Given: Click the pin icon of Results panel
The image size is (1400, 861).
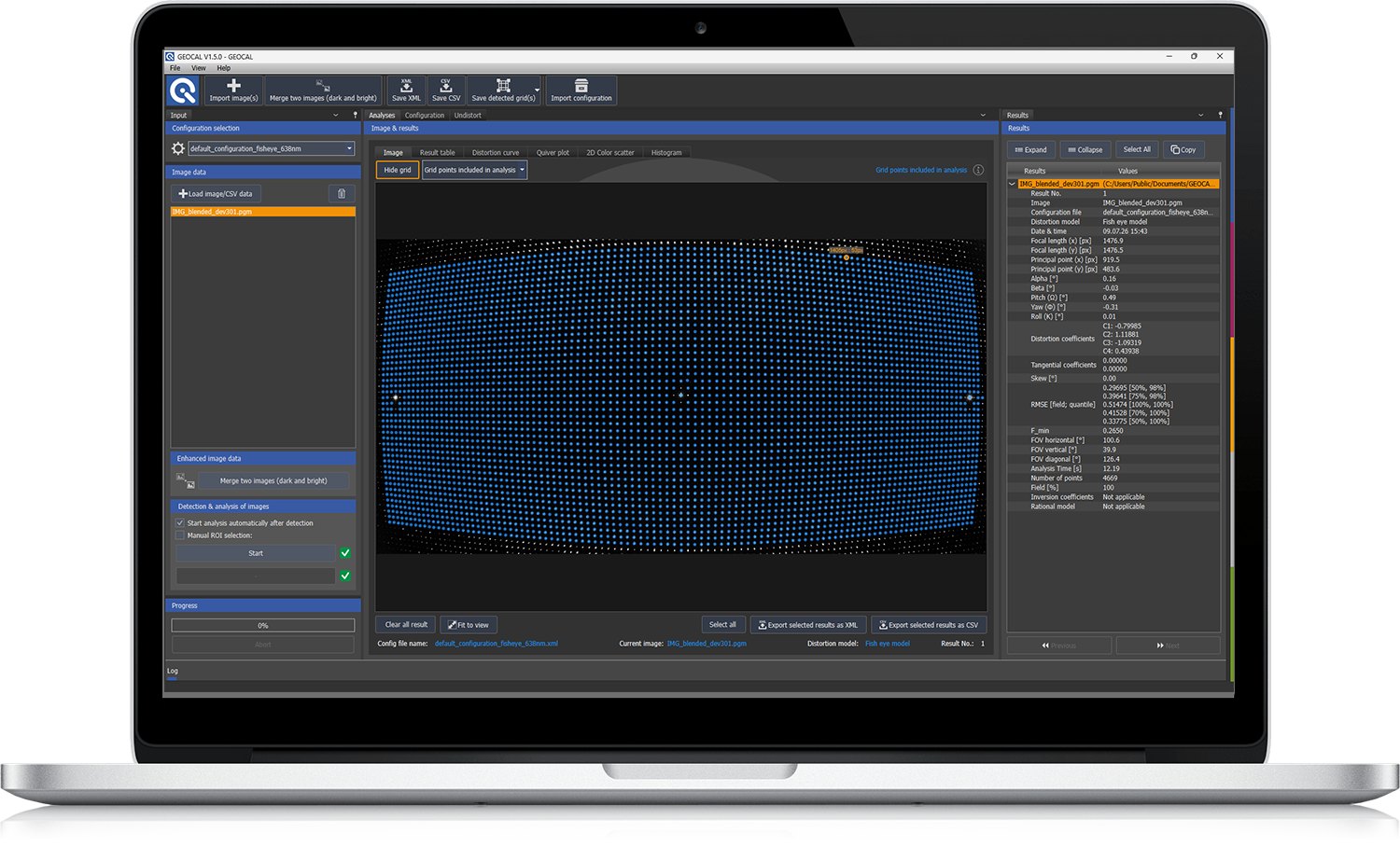Looking at the screenshot, I should click(1220, 115).
